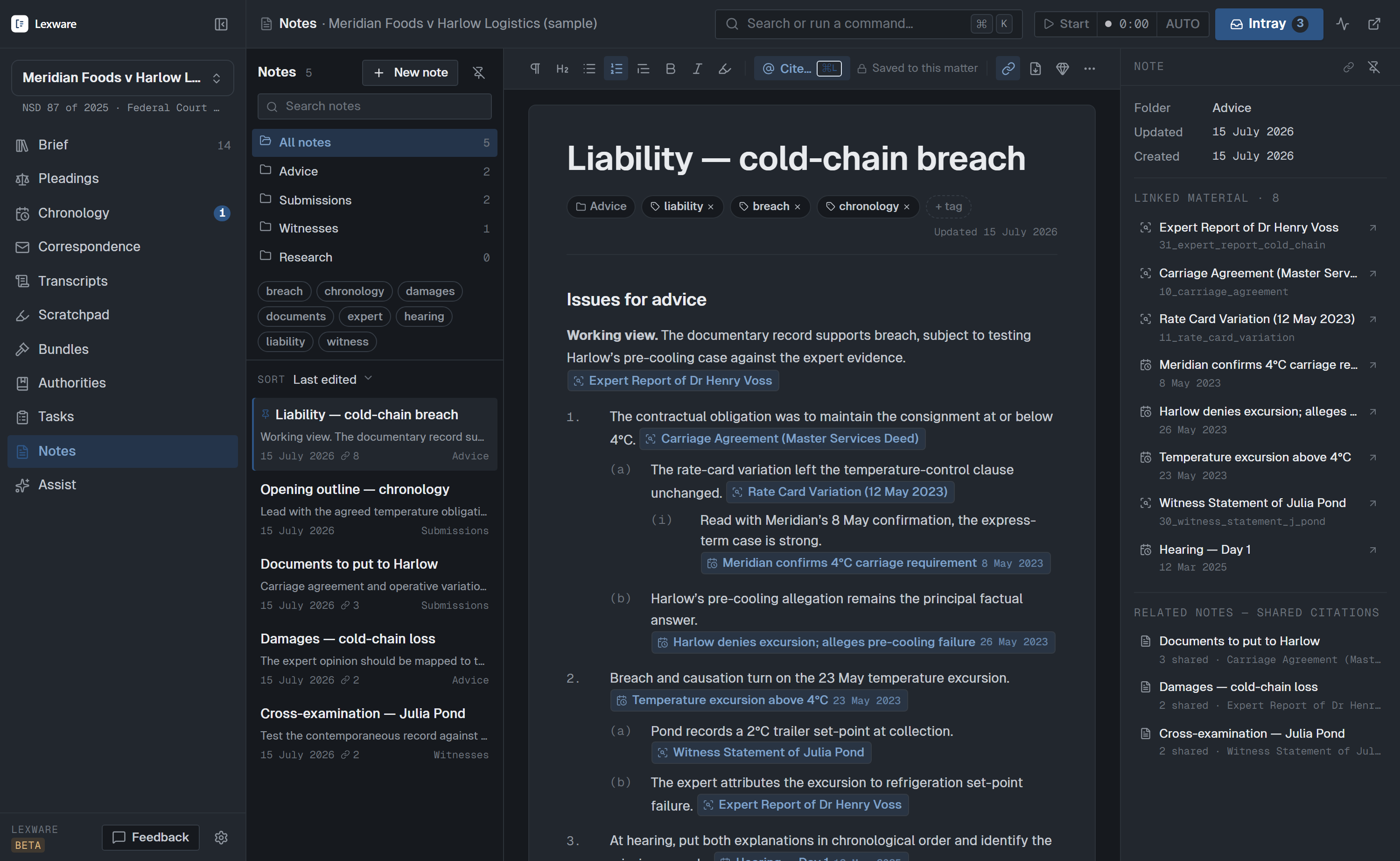The image size is (1400, 861).
Task: Apply H2 heading format
Action: [x=562, y=68]
